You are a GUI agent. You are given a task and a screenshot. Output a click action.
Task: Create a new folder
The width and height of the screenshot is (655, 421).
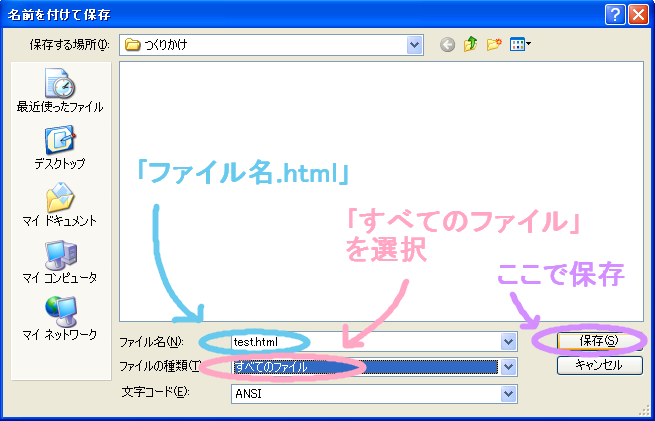coord(494,44)
